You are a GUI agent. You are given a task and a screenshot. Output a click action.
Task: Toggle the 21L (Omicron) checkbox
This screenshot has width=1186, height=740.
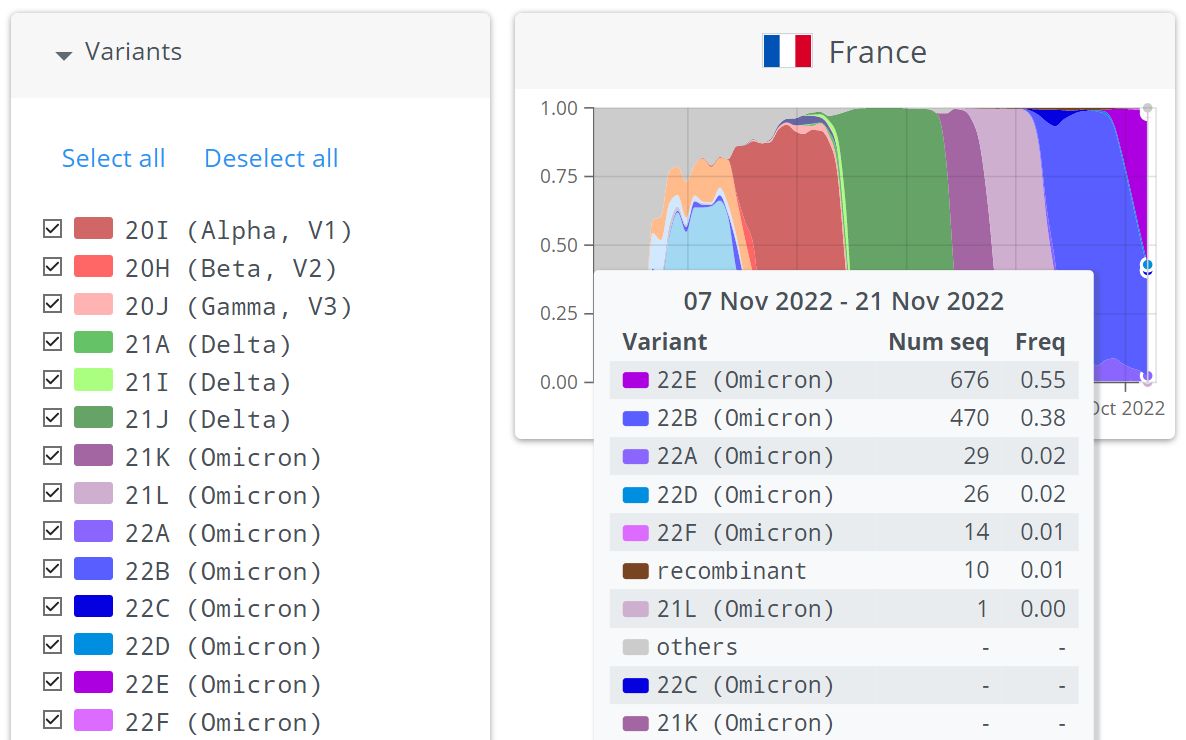click(x=53, y=494)
